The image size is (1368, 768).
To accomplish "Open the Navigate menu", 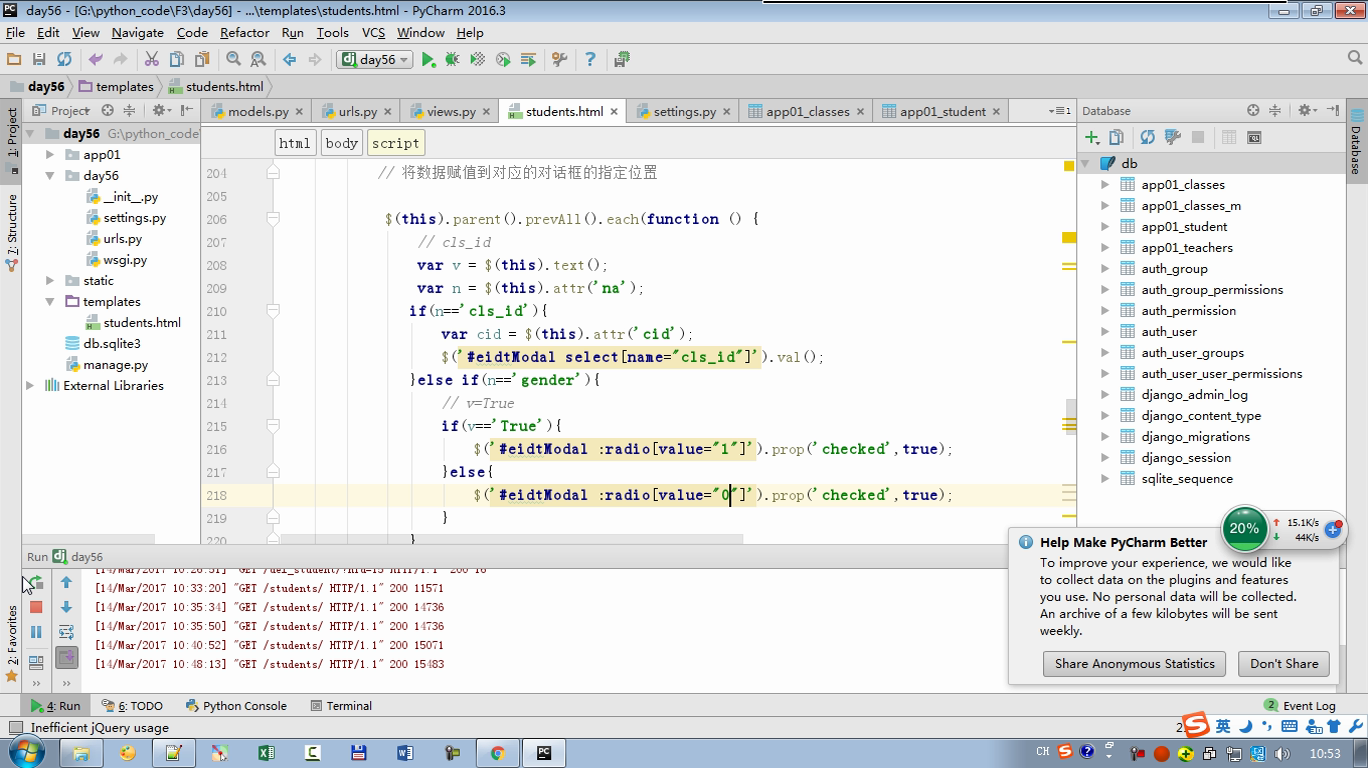I will click(137, 32).
